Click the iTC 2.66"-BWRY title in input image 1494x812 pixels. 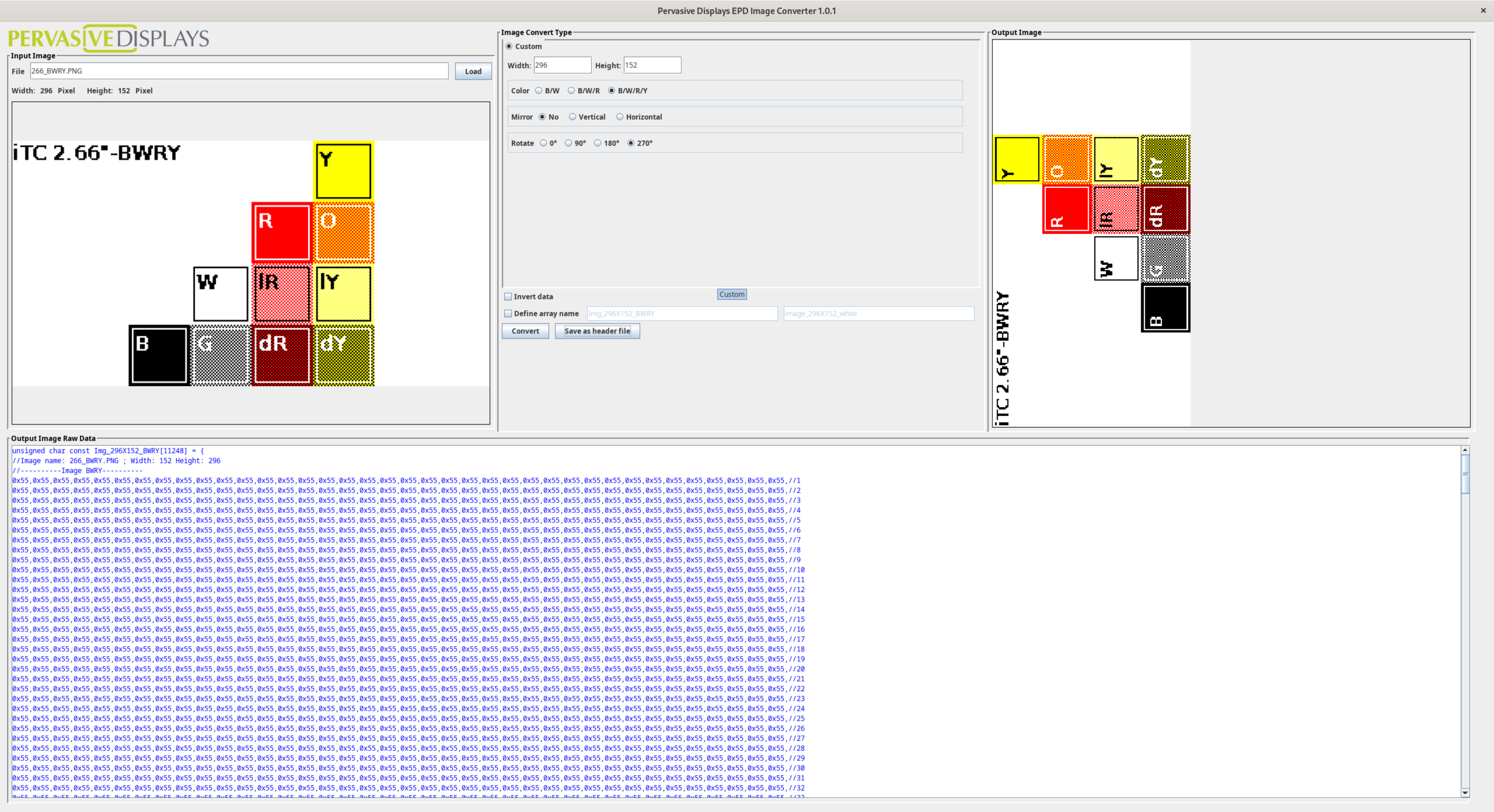96,153
